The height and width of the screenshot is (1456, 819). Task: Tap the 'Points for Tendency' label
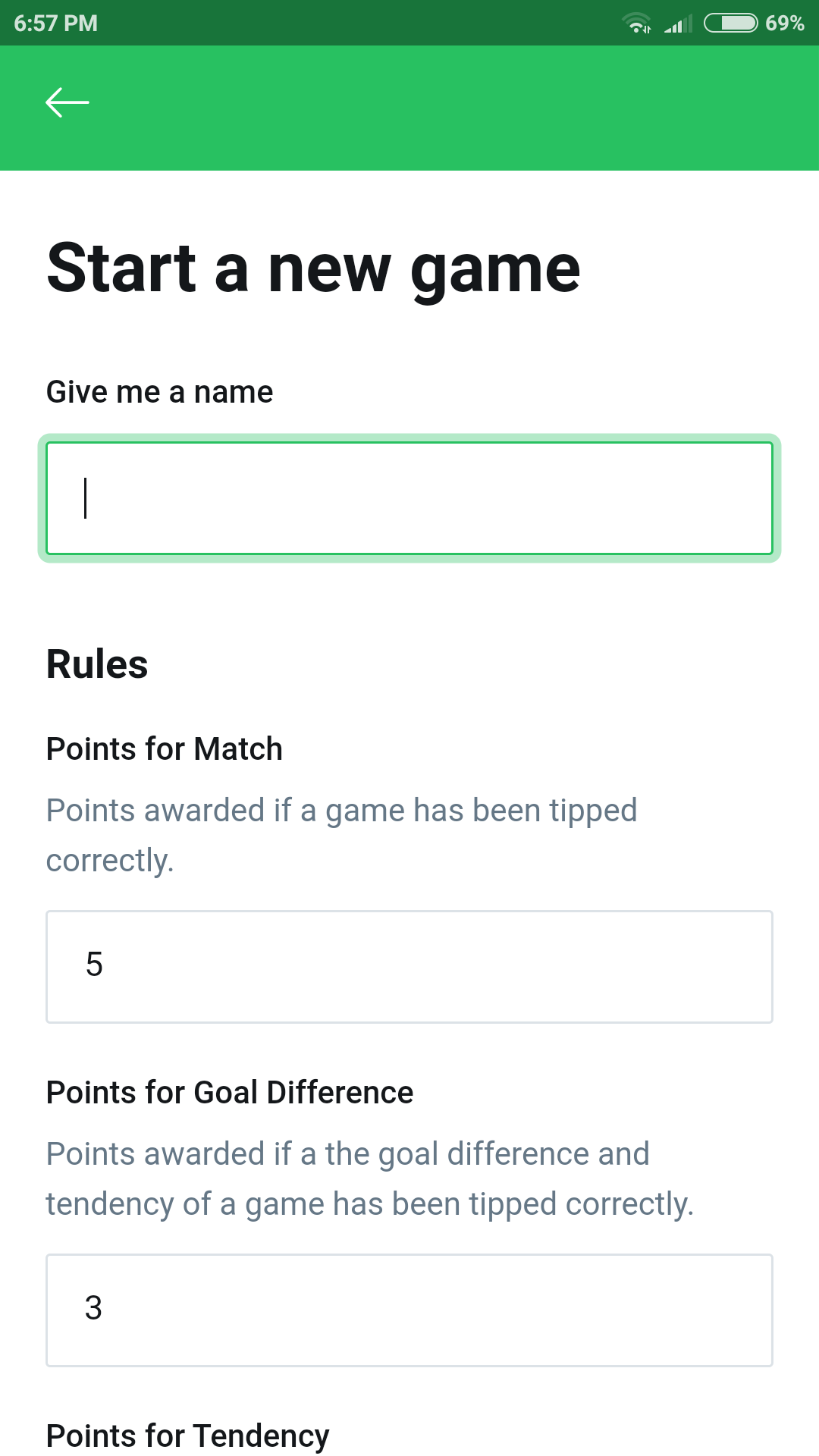pos(187,1436)
